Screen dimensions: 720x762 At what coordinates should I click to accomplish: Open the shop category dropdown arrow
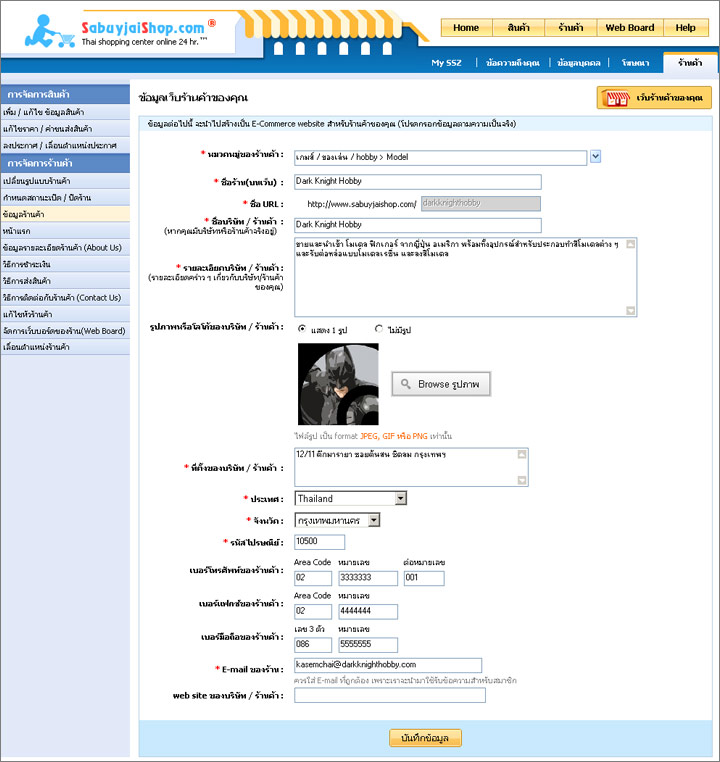click(x=596, y=156)
